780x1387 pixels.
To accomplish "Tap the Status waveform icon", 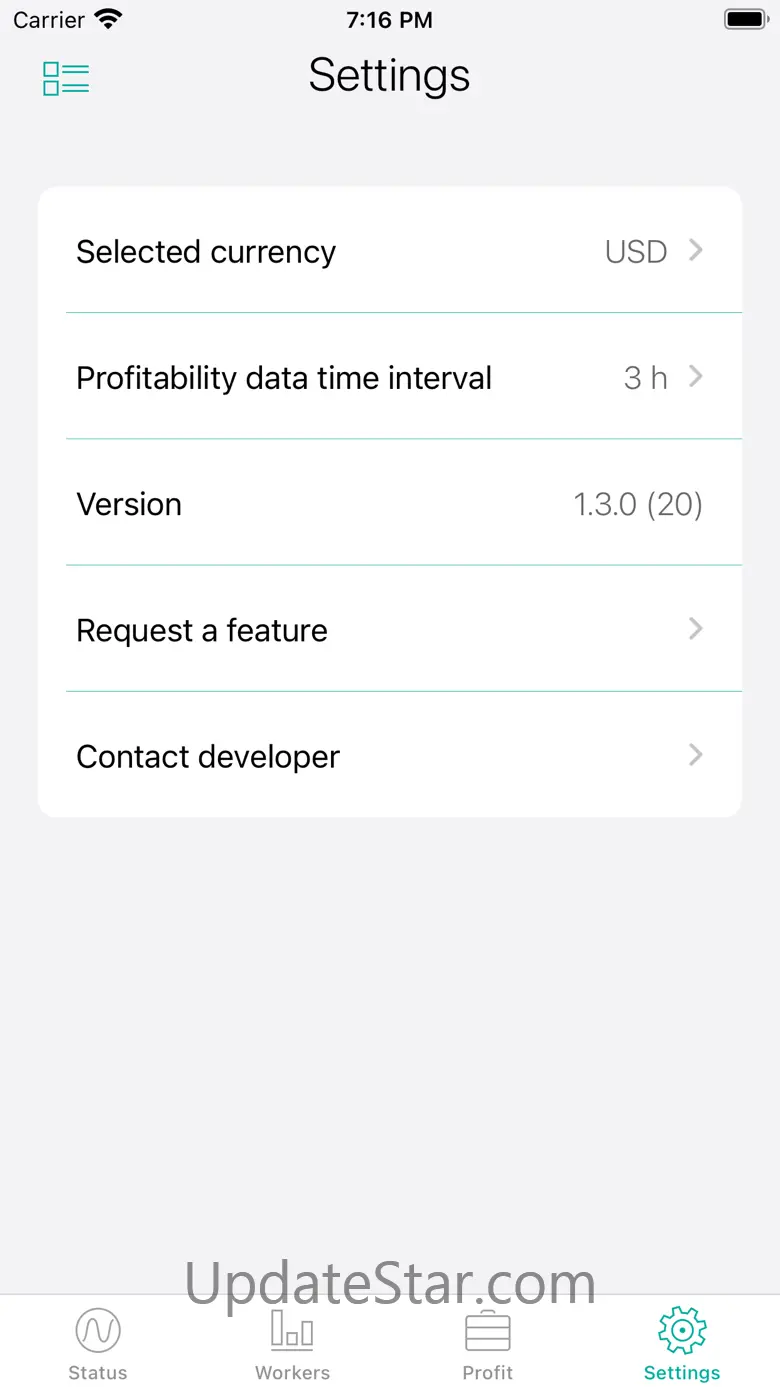I will 98,1331.
